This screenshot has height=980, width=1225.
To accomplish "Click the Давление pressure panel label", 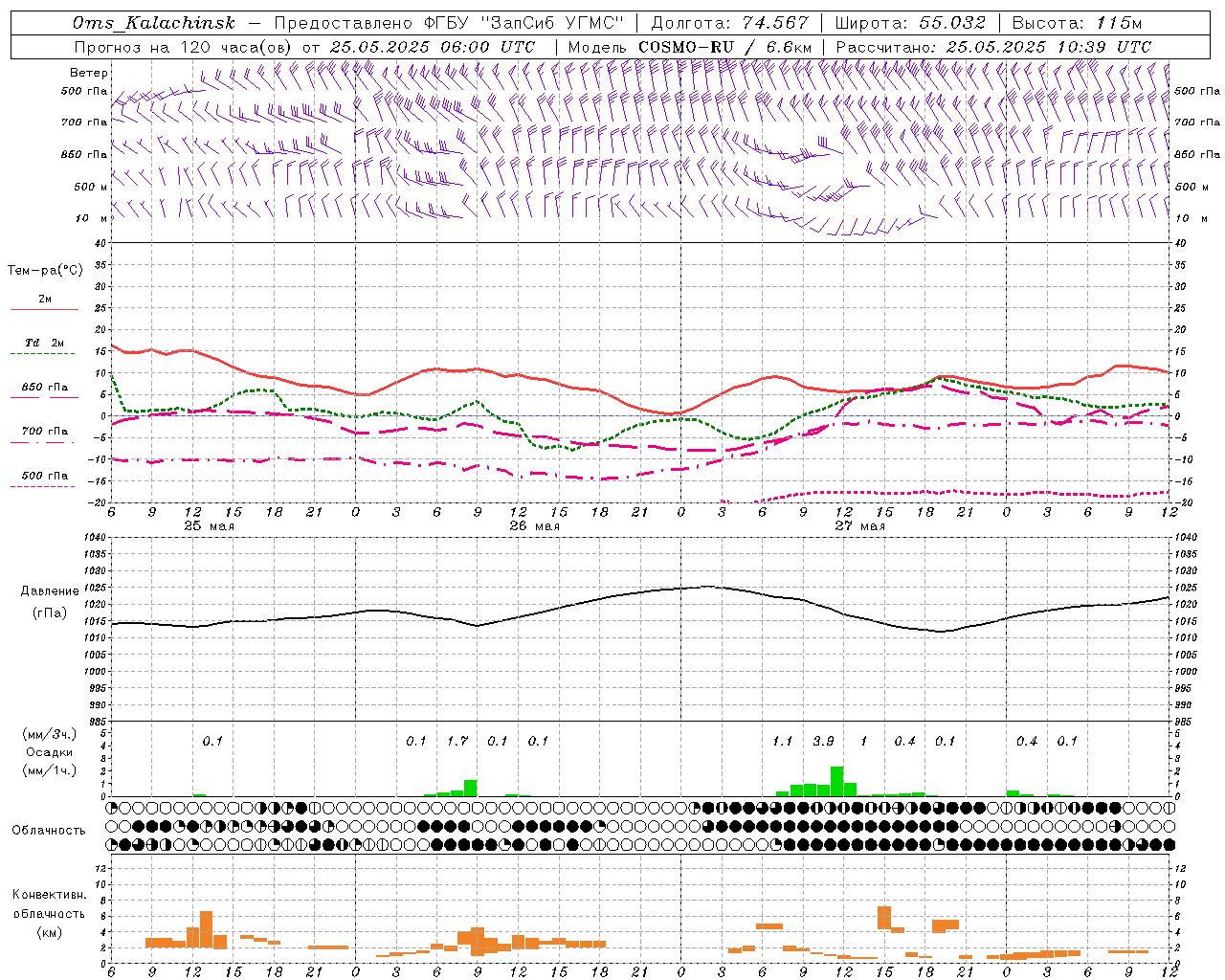I will [50, 591].
